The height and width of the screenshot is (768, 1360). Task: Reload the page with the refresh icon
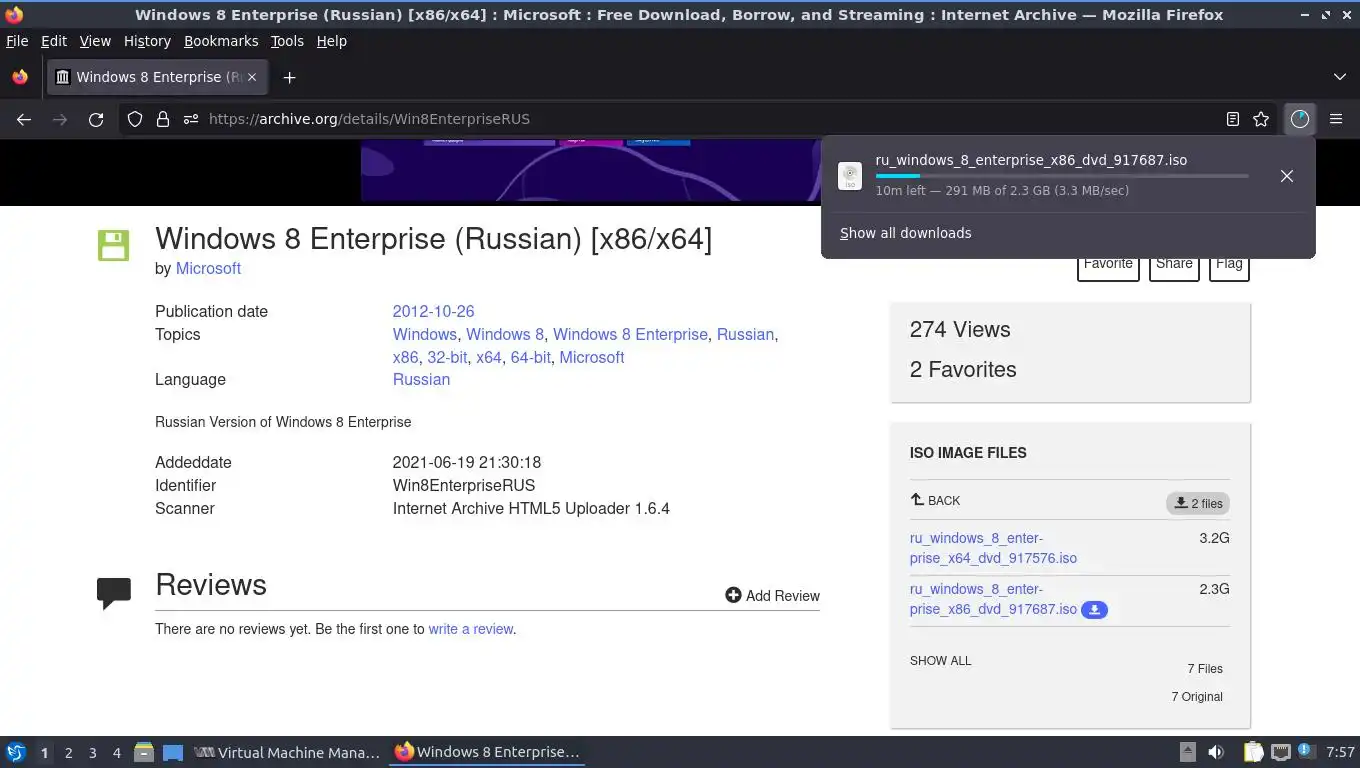click(96, 119)
